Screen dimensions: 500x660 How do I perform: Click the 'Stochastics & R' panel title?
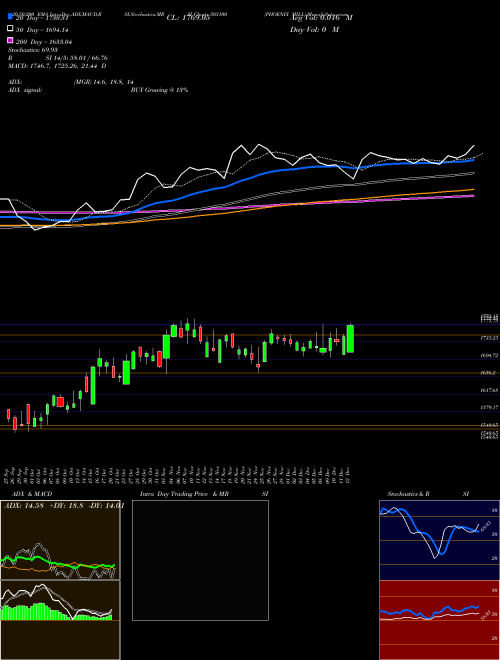408,494
